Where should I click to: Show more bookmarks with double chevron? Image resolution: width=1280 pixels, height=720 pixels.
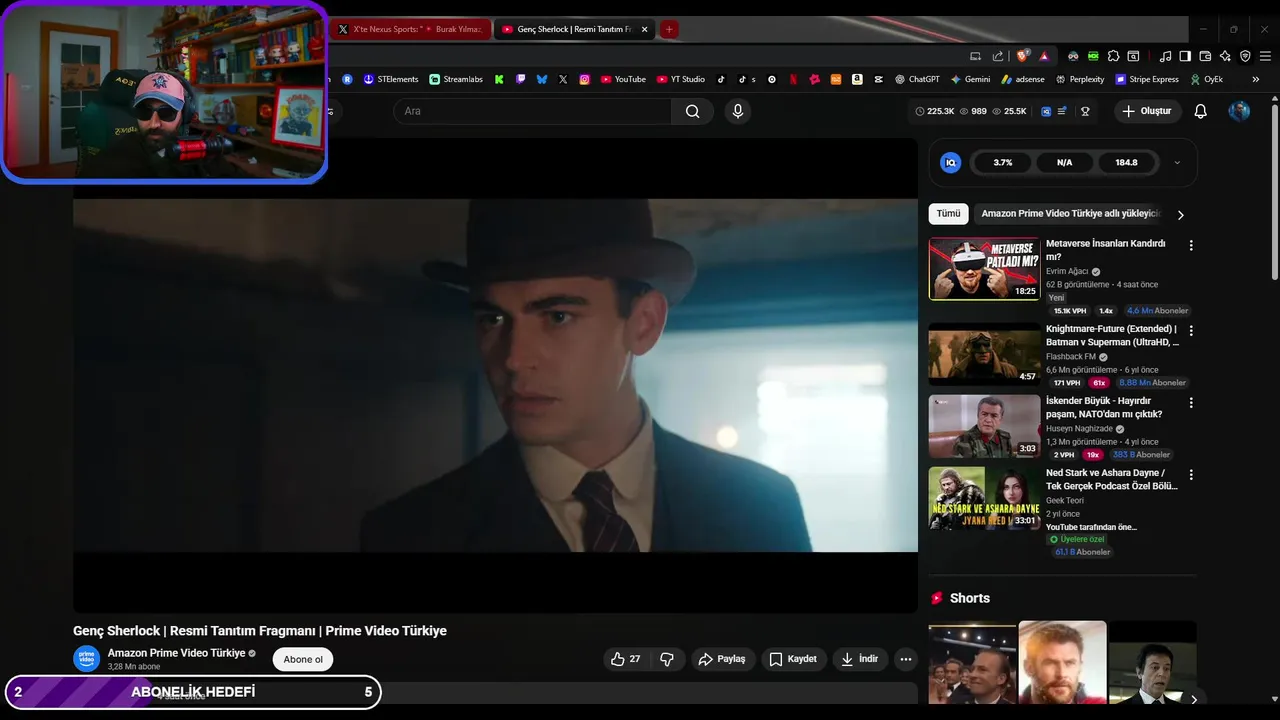click(x=1256, y=79)
